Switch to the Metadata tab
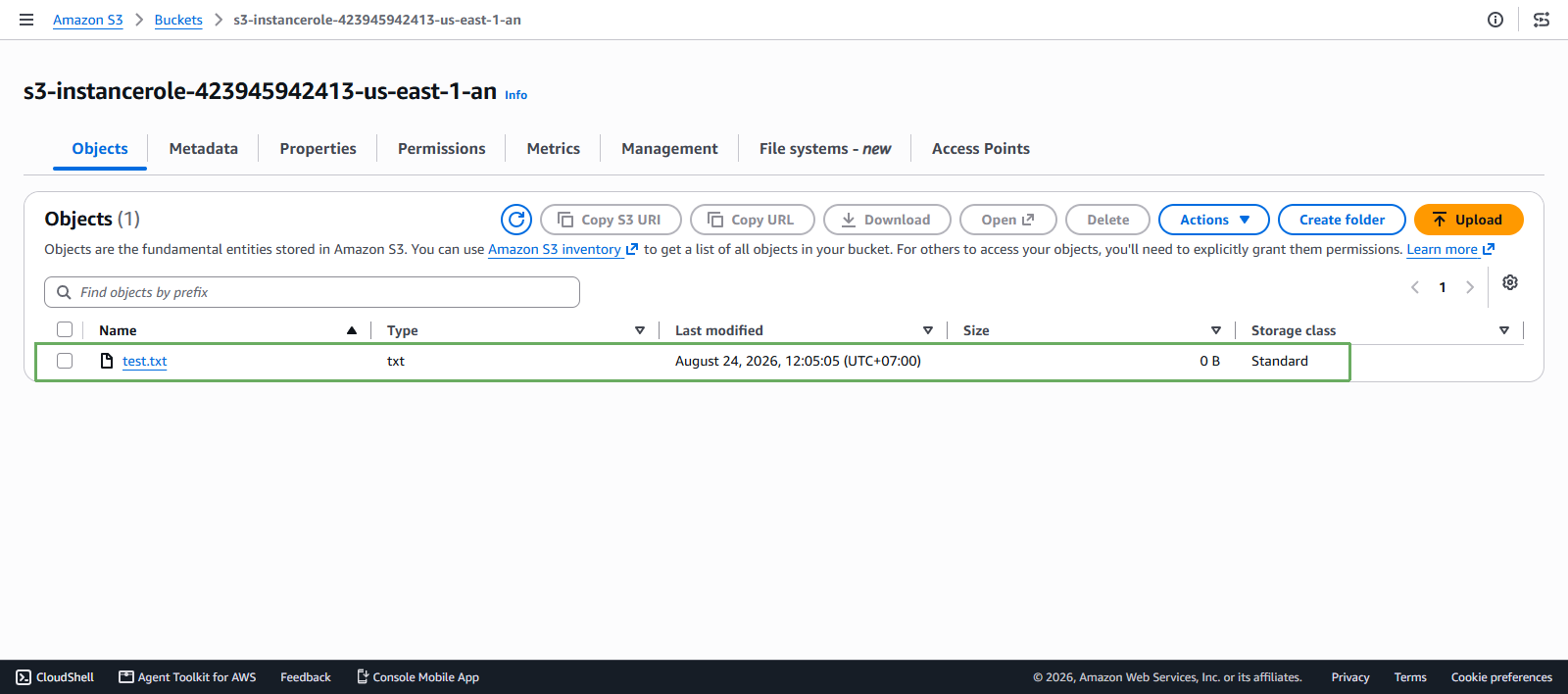1568x694 pixels. click(204, 149)
